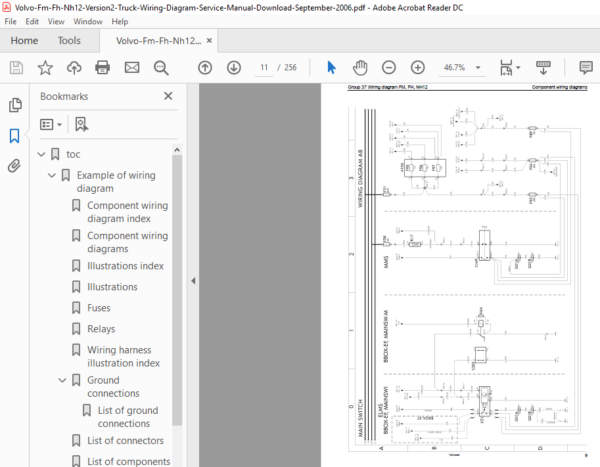Screen dimensions: 600x467
Task: Go to Wiring harness illustration index
Action: pyautogui.click(x=123, y=356)
